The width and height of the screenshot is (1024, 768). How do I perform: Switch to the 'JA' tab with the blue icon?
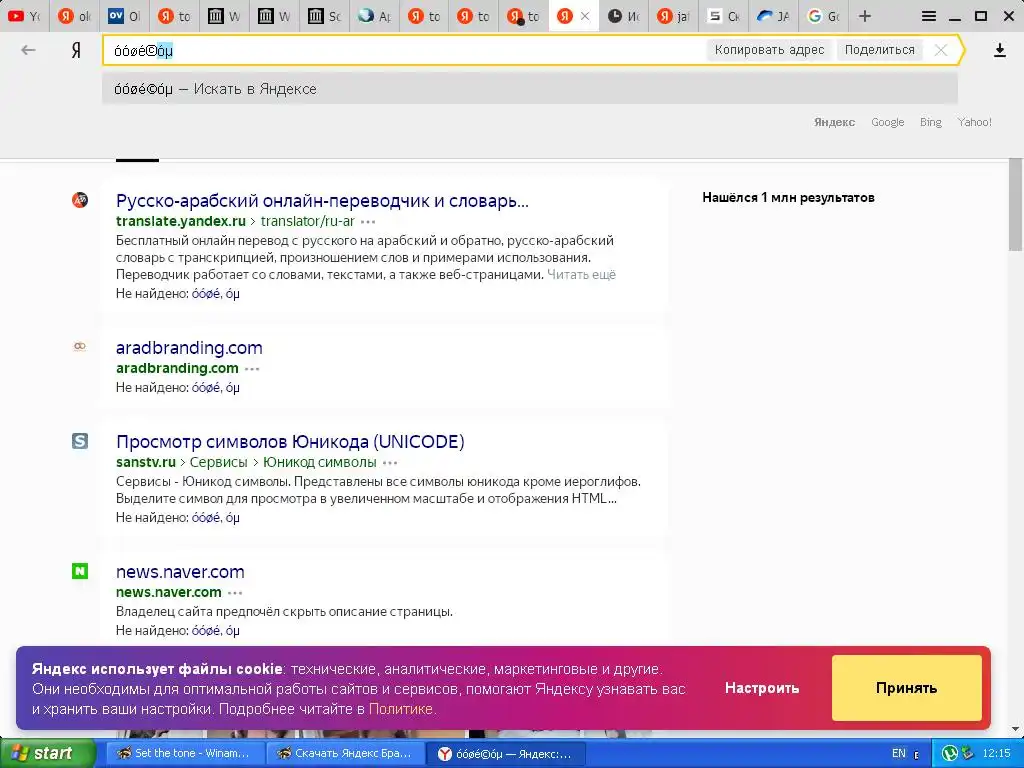tap(773, 16)
